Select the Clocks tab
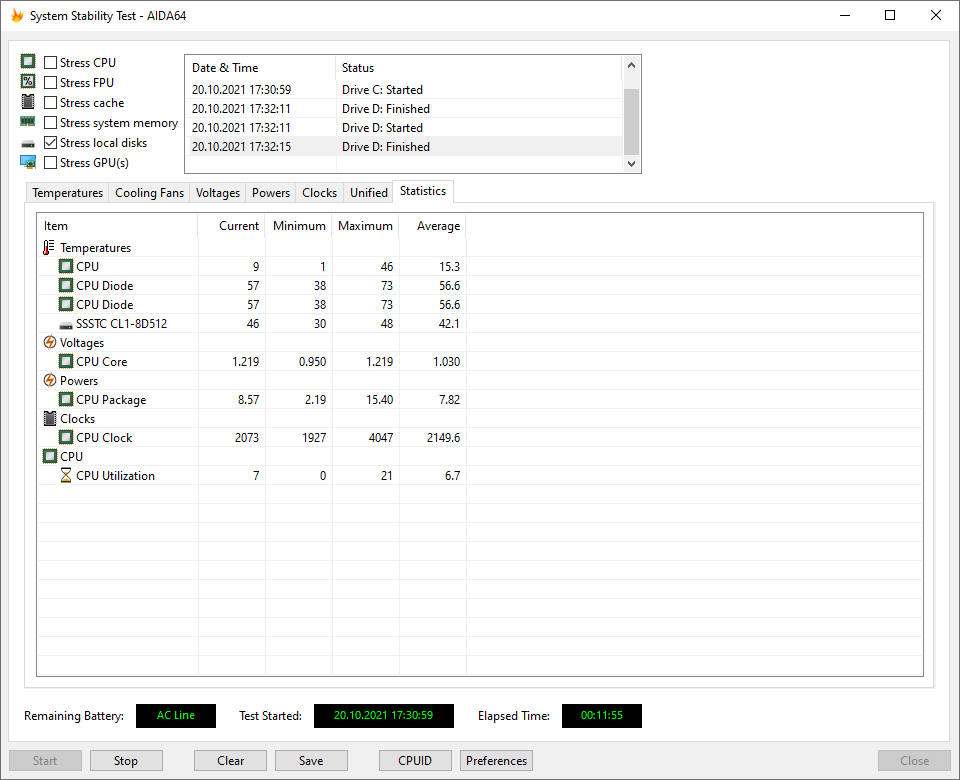The width and height of the screenshot is (960, 780). coord(320,193)
